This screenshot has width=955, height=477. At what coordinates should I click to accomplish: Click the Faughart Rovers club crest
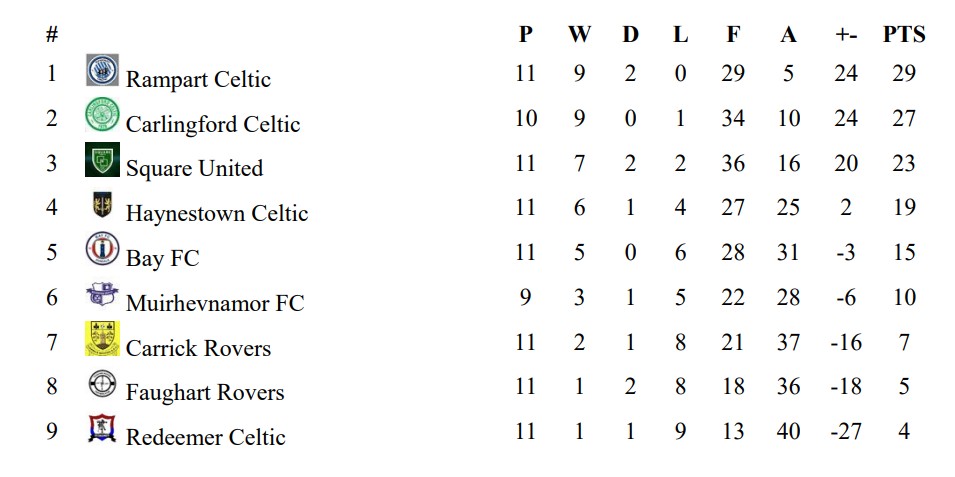pos(102,384)
